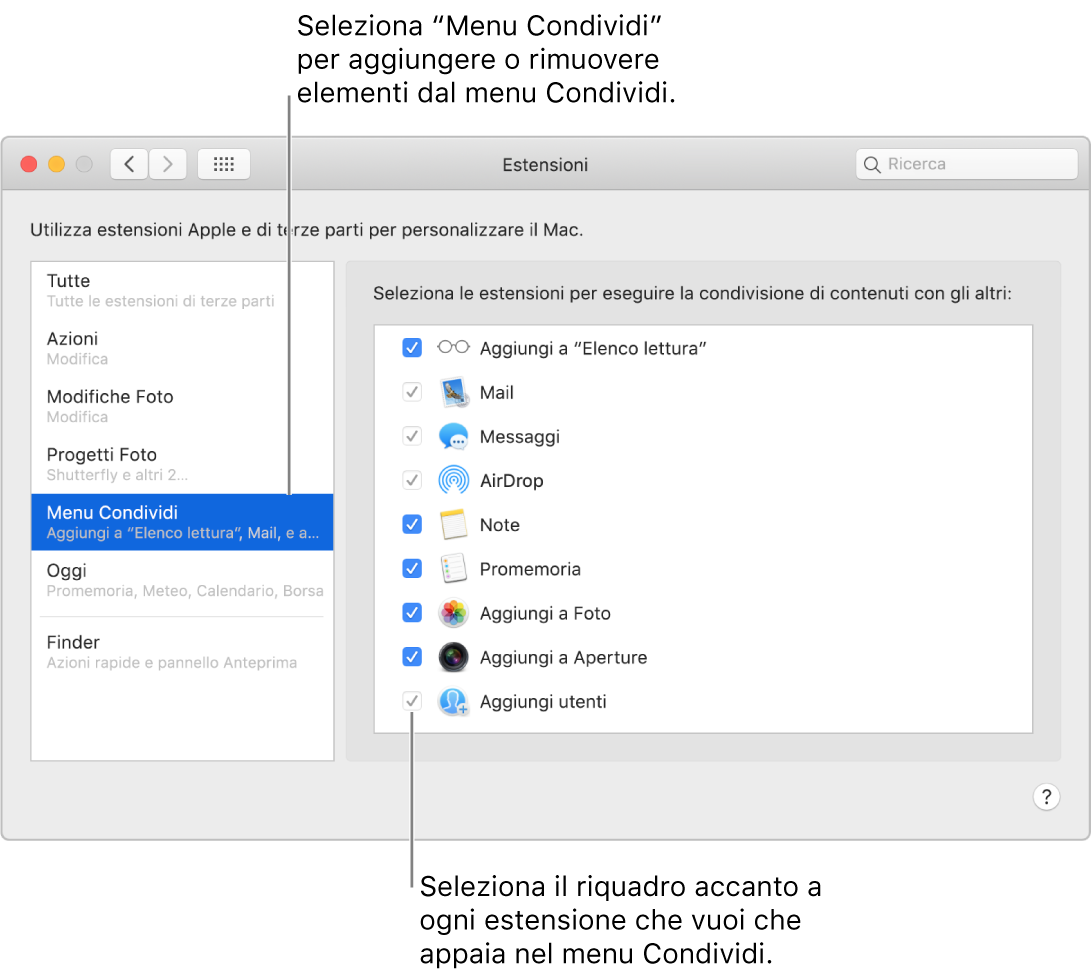
Task: Select Progetti Foto in sidebar
Action: 182,464
